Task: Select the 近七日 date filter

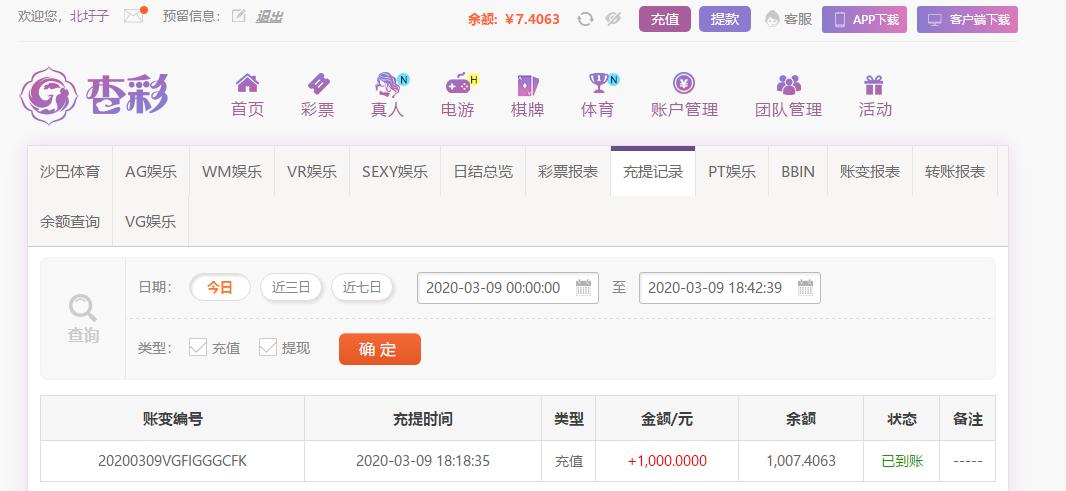Action: [362, 287]
